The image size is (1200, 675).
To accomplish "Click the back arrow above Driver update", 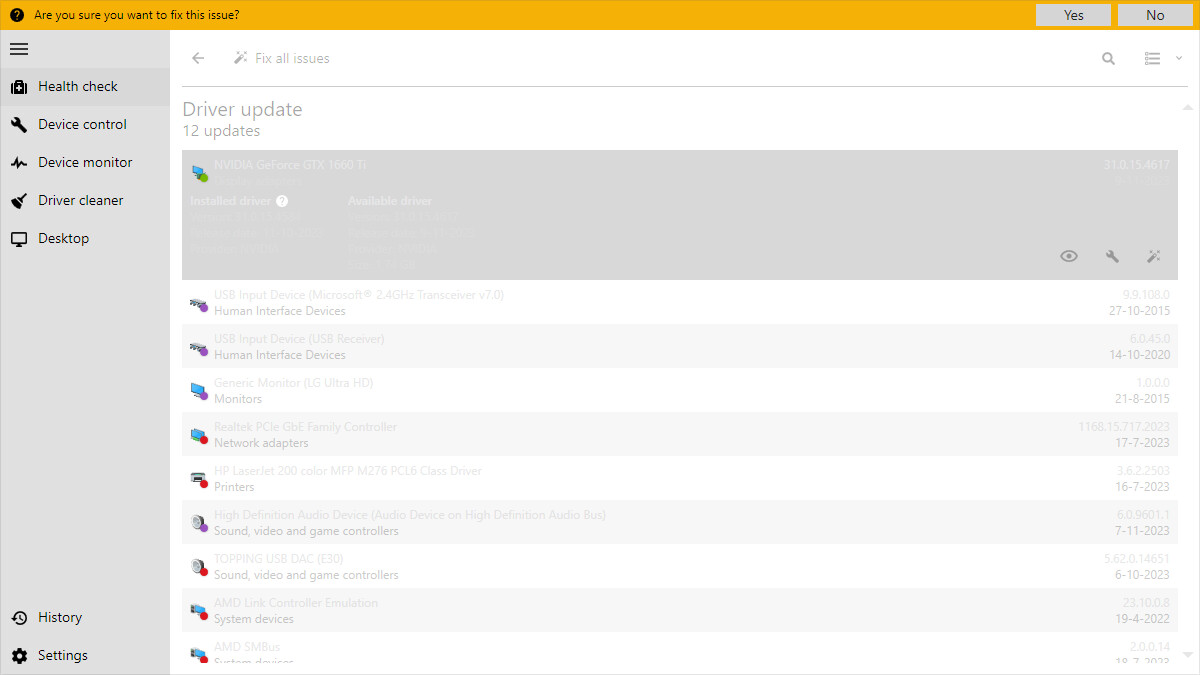I will pyautogui.click(x=197, y=58).
